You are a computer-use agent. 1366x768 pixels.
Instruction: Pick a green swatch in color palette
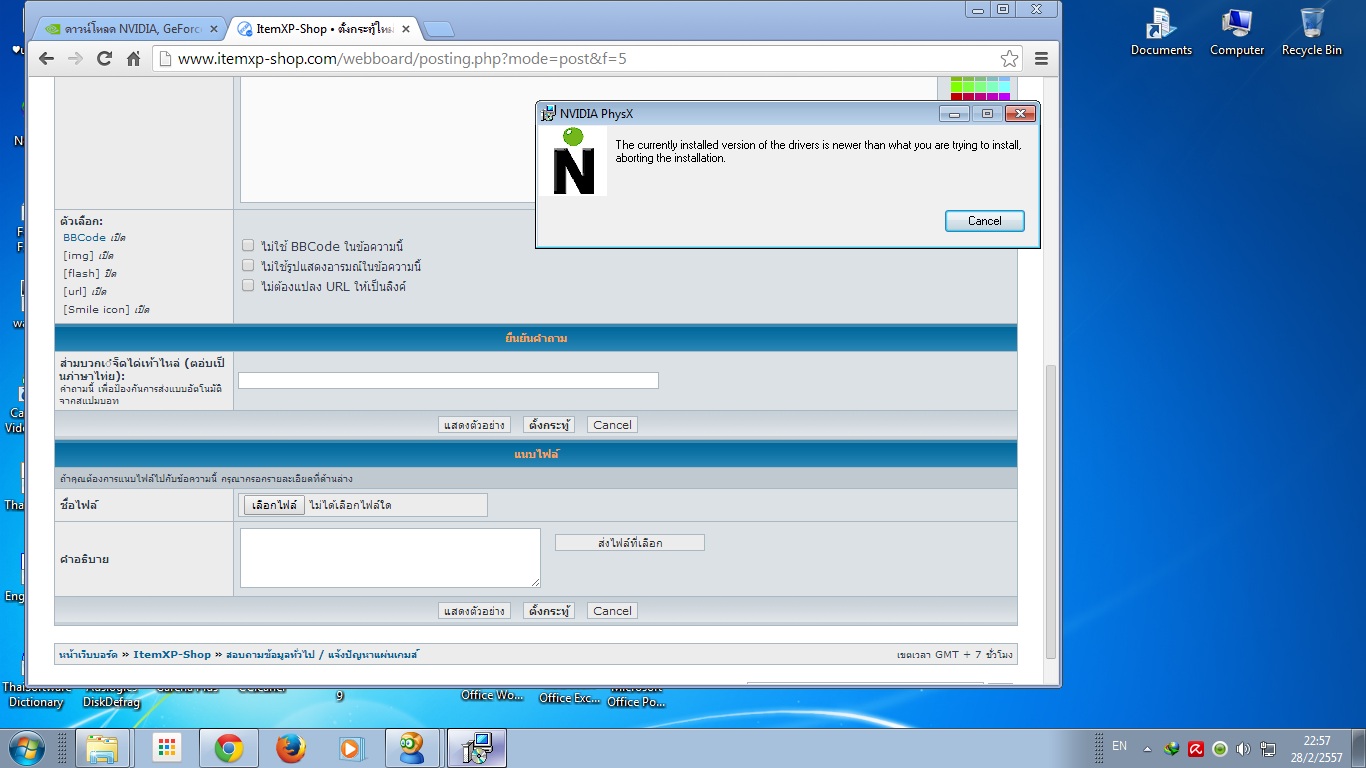point(957,87)
